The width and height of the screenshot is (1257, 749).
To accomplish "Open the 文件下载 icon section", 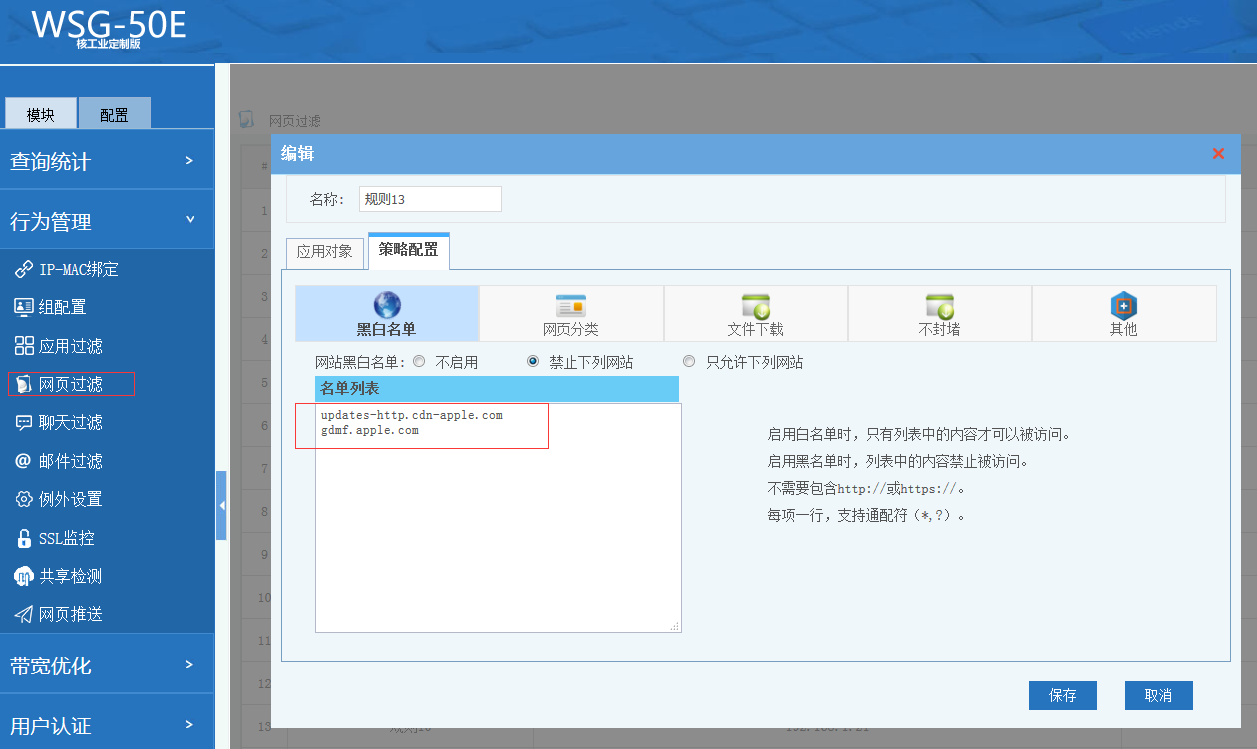I will click(755, 313).
